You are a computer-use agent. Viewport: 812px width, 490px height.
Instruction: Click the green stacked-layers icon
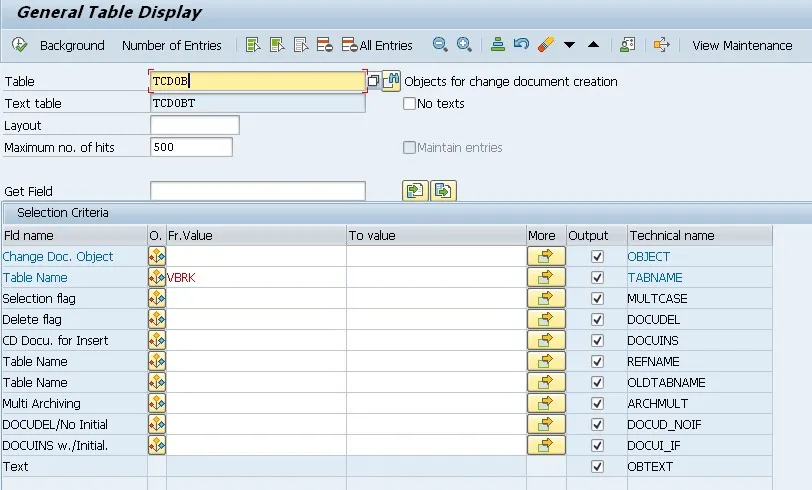pos(498,45)
